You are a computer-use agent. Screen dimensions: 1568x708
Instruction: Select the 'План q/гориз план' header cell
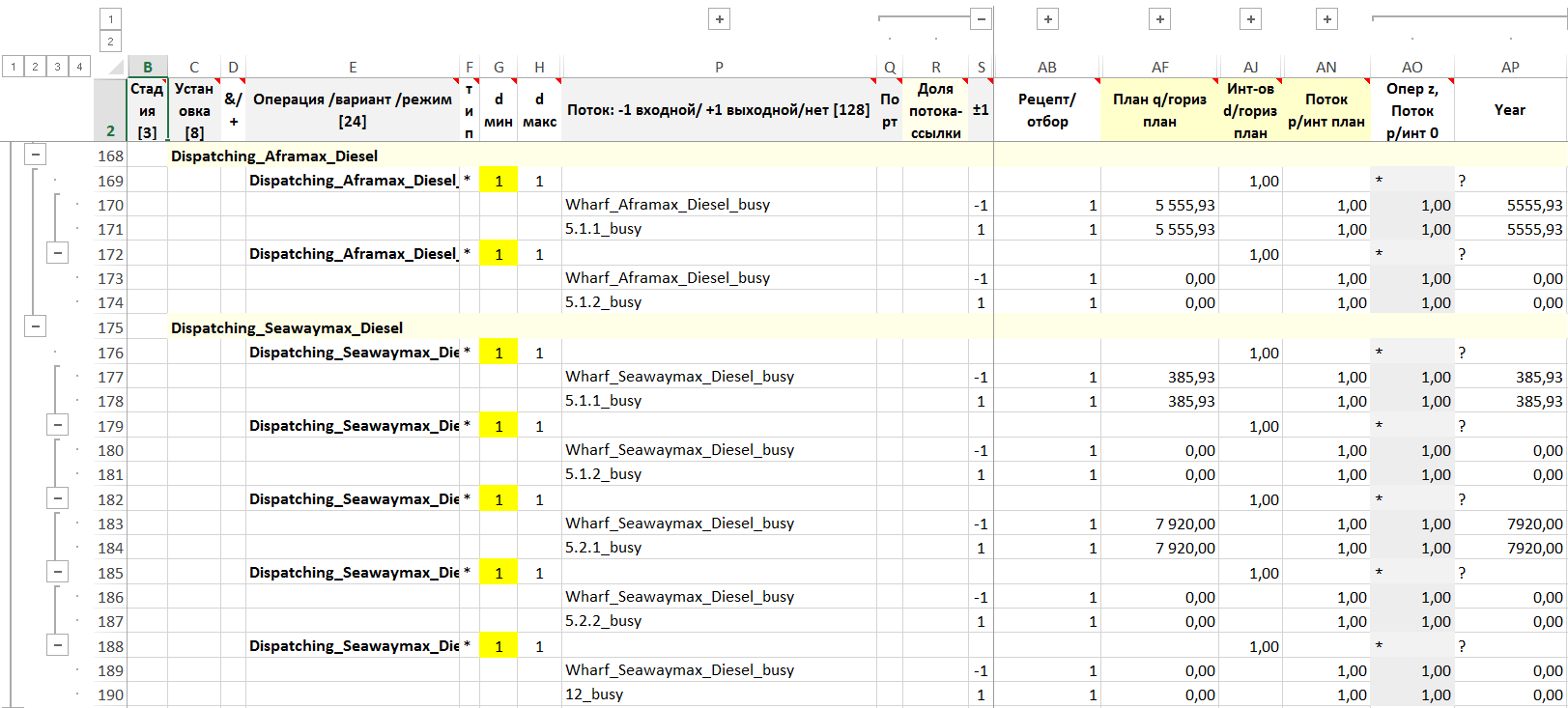tap(1159, 110)
